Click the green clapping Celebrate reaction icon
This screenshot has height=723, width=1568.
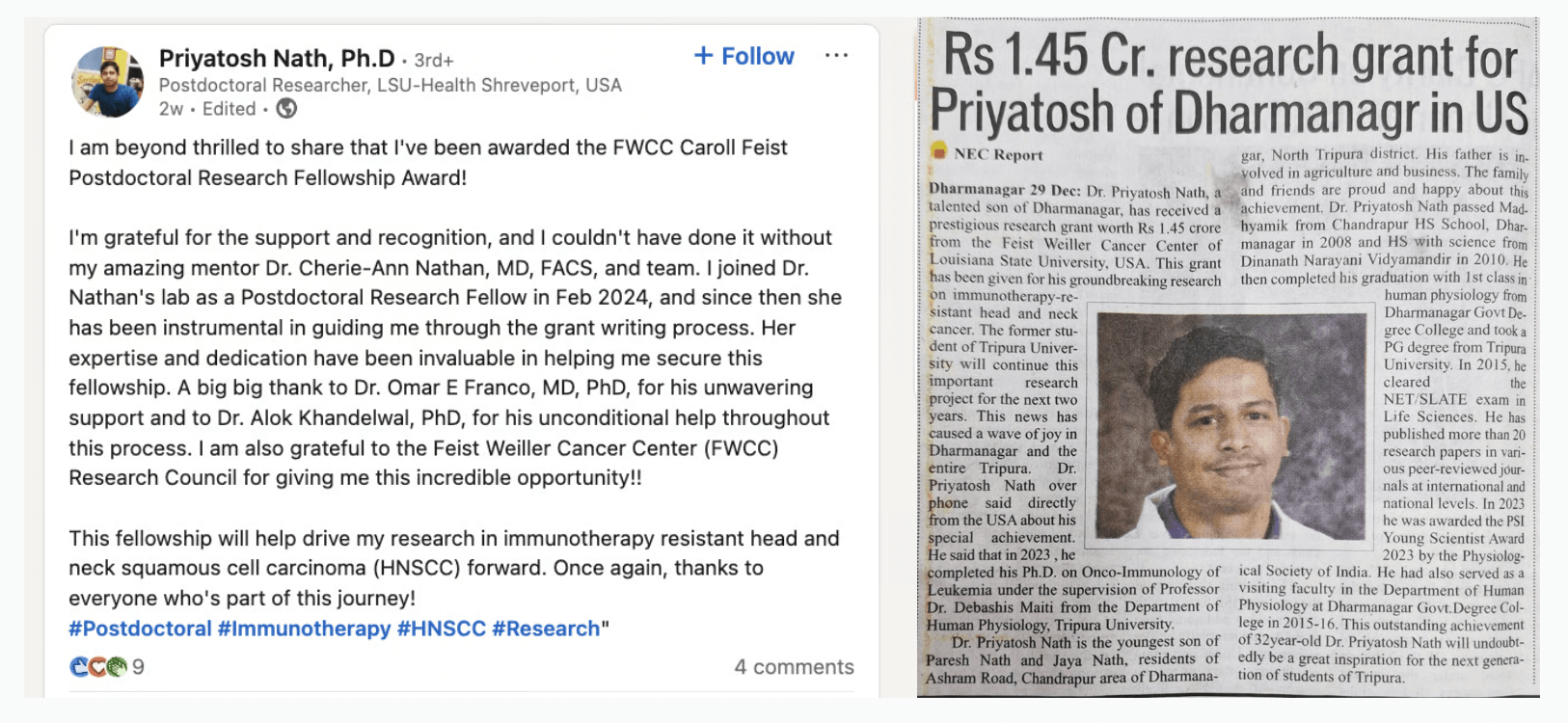click(117, 666)
